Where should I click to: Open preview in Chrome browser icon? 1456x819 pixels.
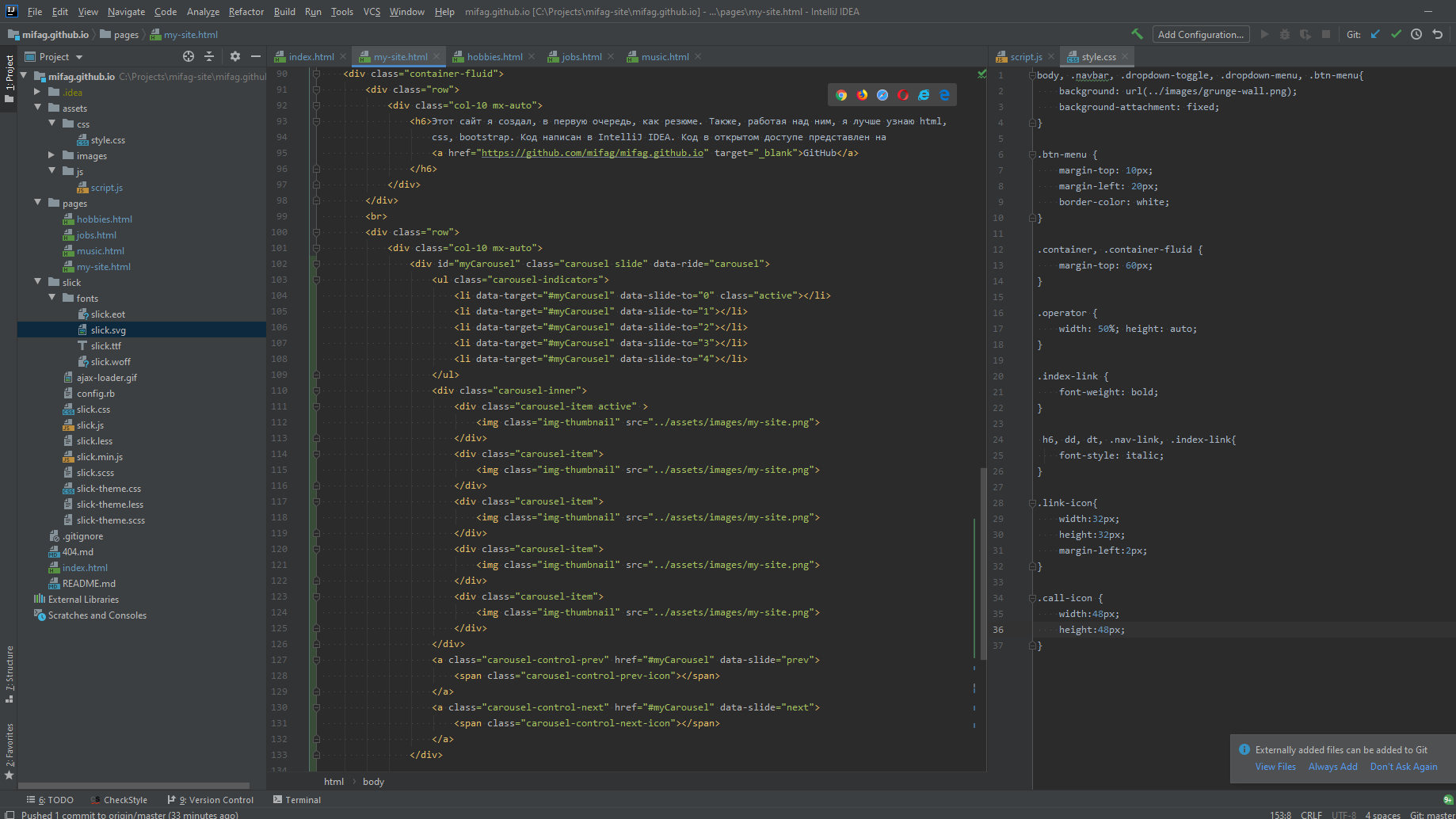pyautogui.click(x=841, y=95)
